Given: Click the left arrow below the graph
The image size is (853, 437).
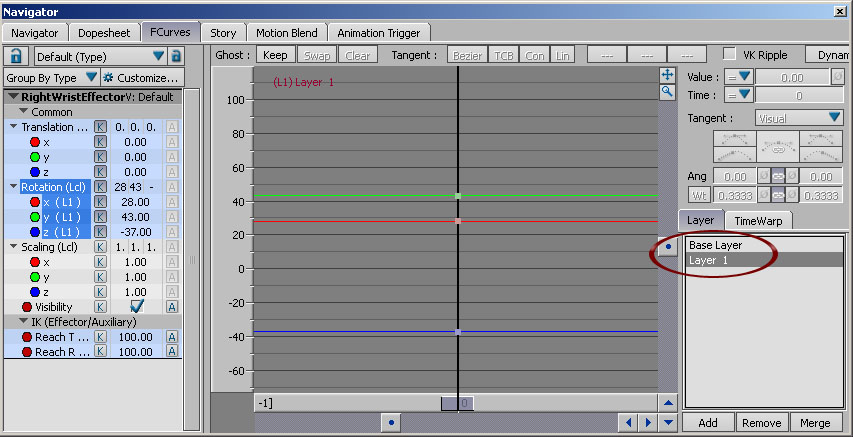Looking at the screenshot, I should (x=629, y=422).
